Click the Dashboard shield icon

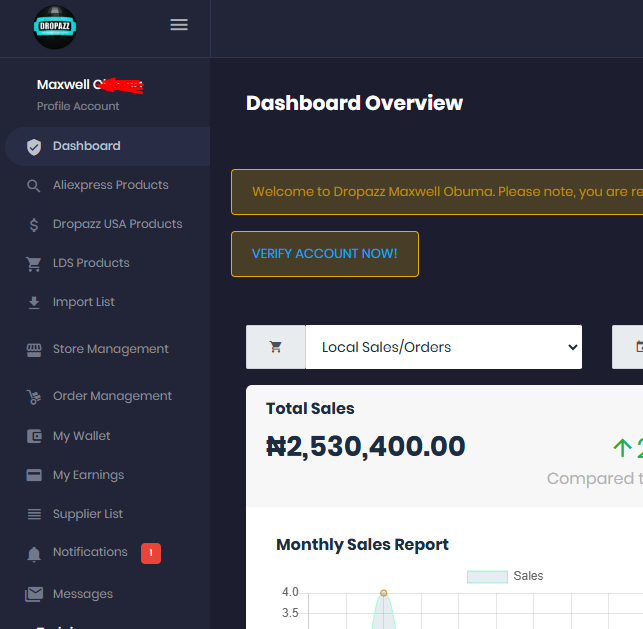click(34, 147)
